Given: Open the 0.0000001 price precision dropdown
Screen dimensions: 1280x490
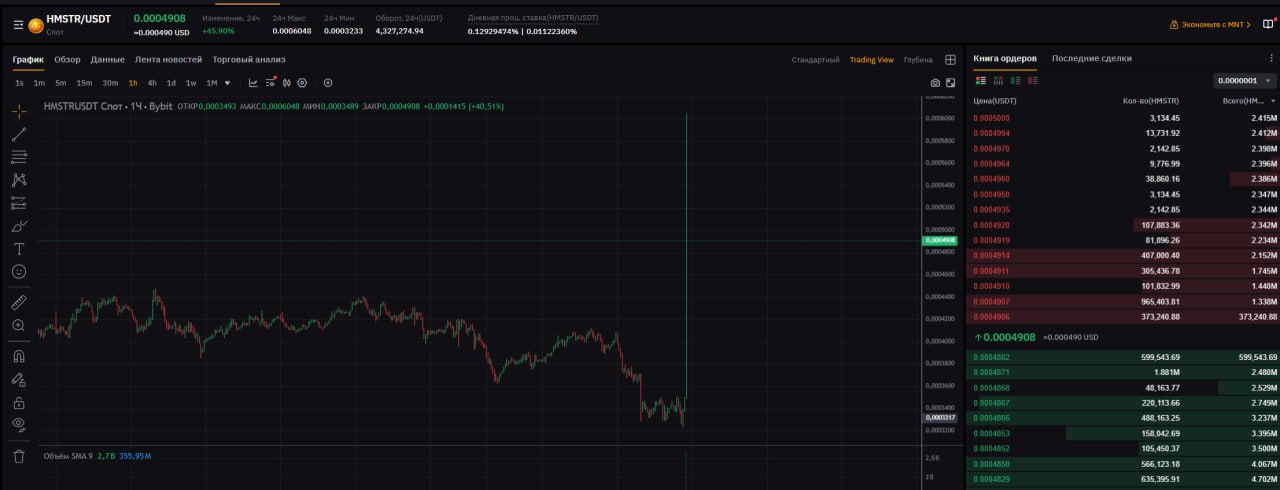Looking at the screenshot, I should (1244, 81).
